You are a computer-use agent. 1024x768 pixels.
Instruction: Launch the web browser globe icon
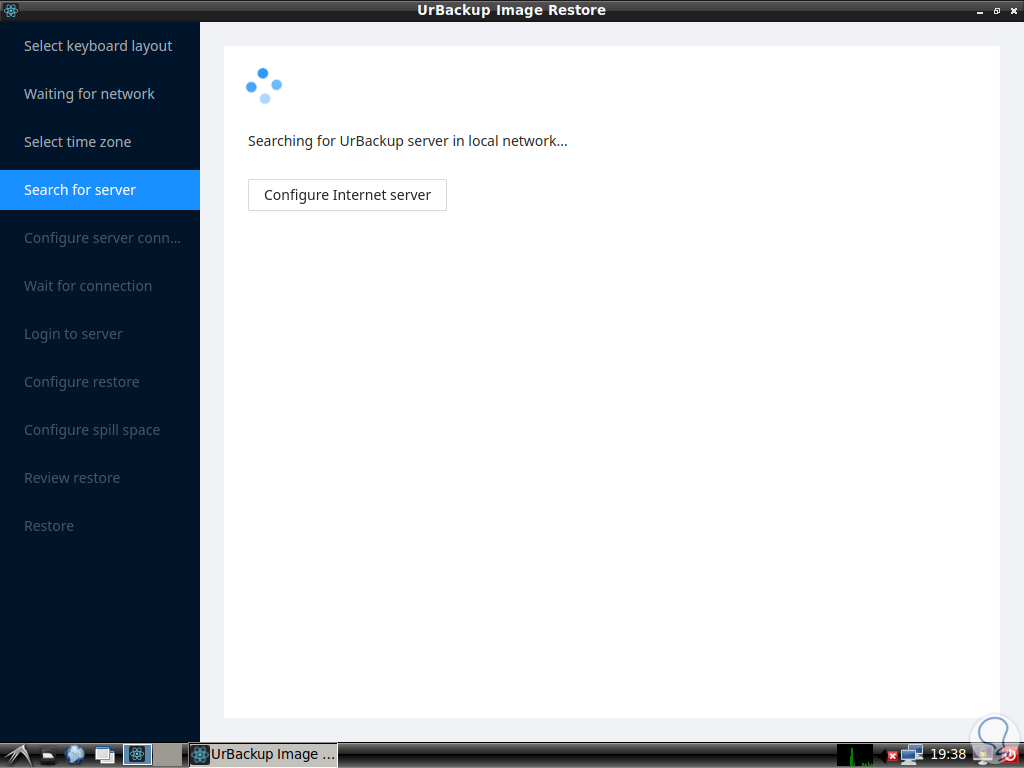coord(75,755)
